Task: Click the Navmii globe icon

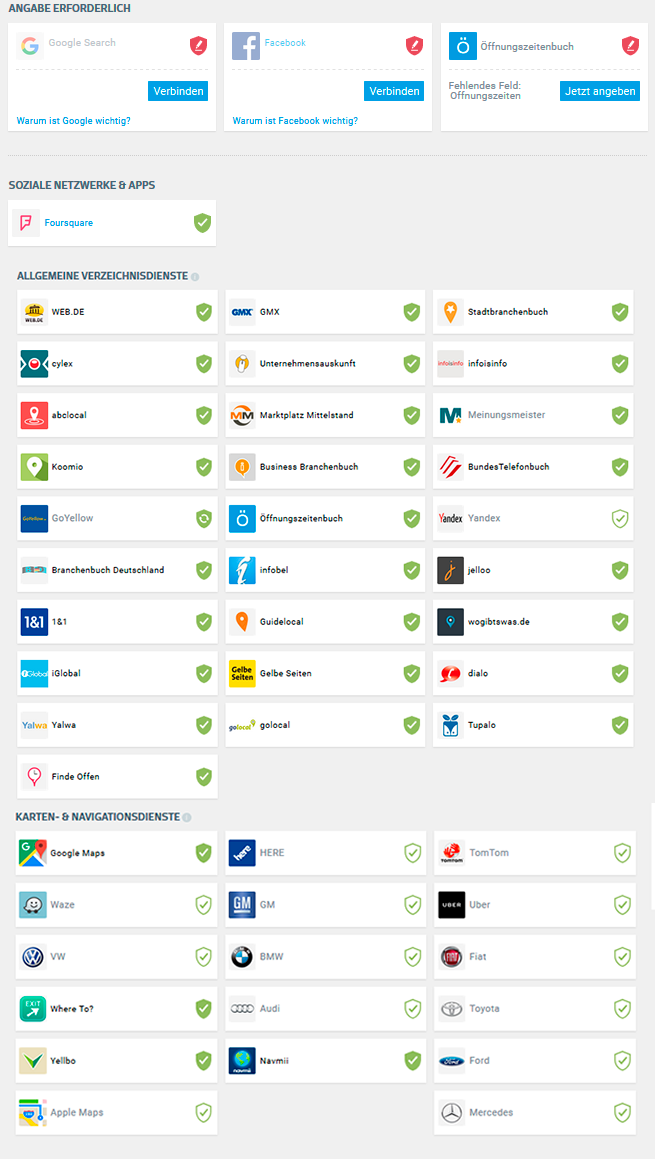Action: pyautogui.click(x=242, y=1061)
